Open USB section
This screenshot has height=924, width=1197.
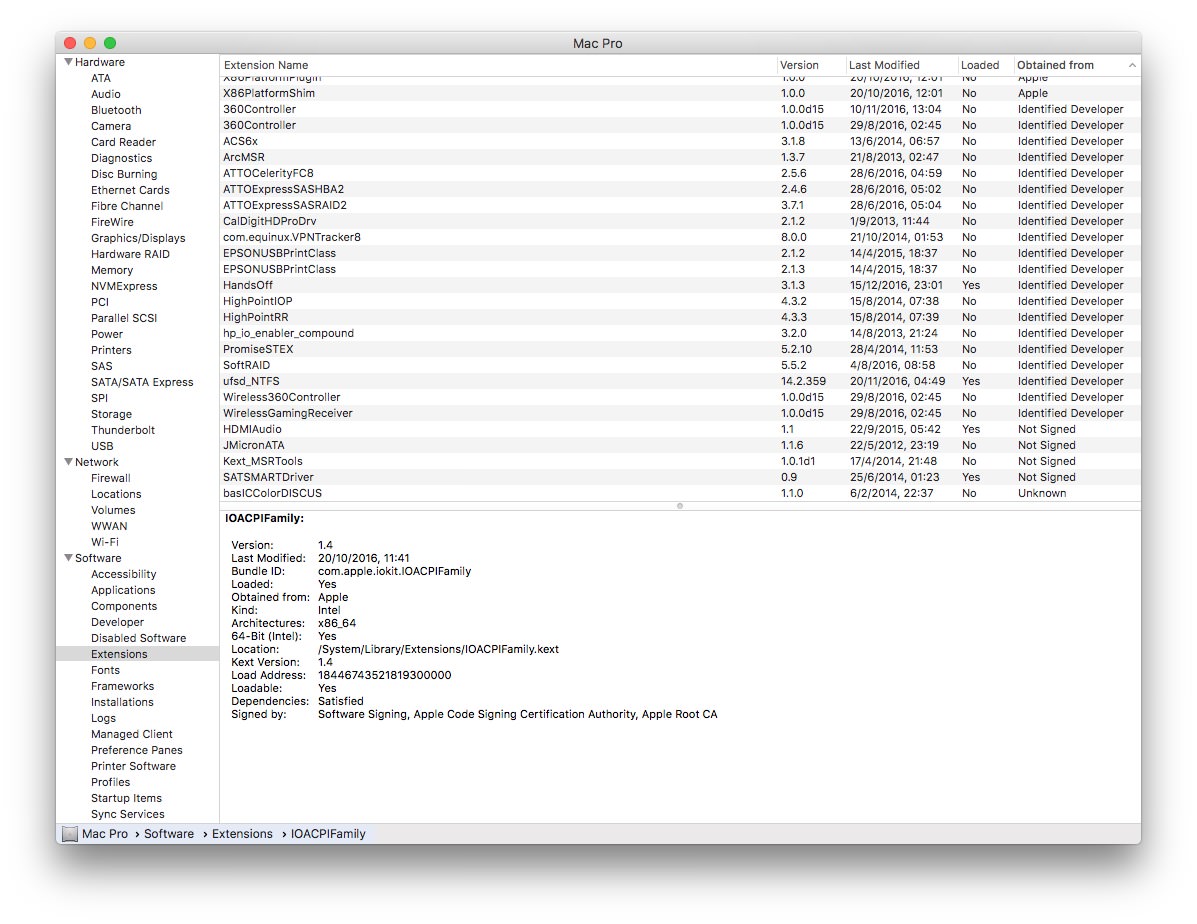coord(102,447)
